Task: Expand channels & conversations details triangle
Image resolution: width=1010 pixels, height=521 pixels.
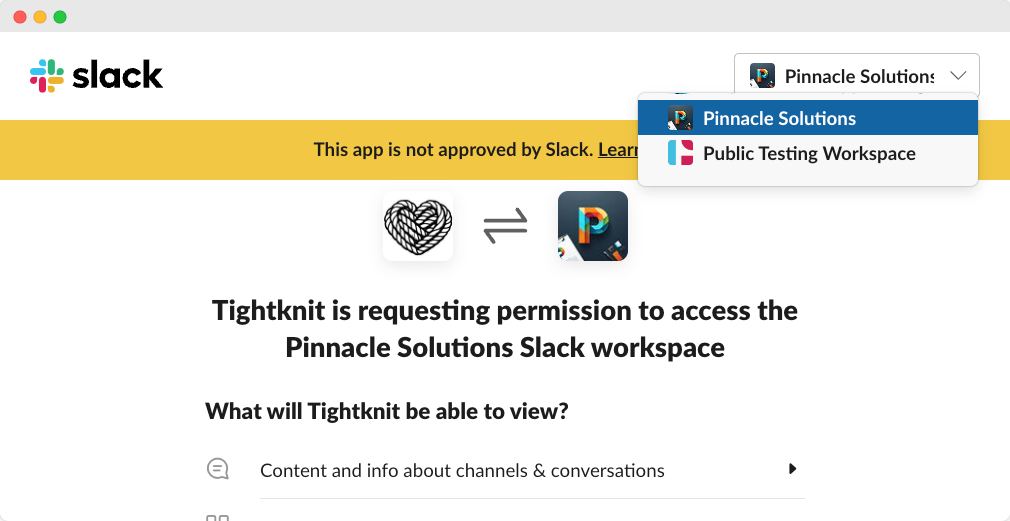Action: (x=793, y=469)
